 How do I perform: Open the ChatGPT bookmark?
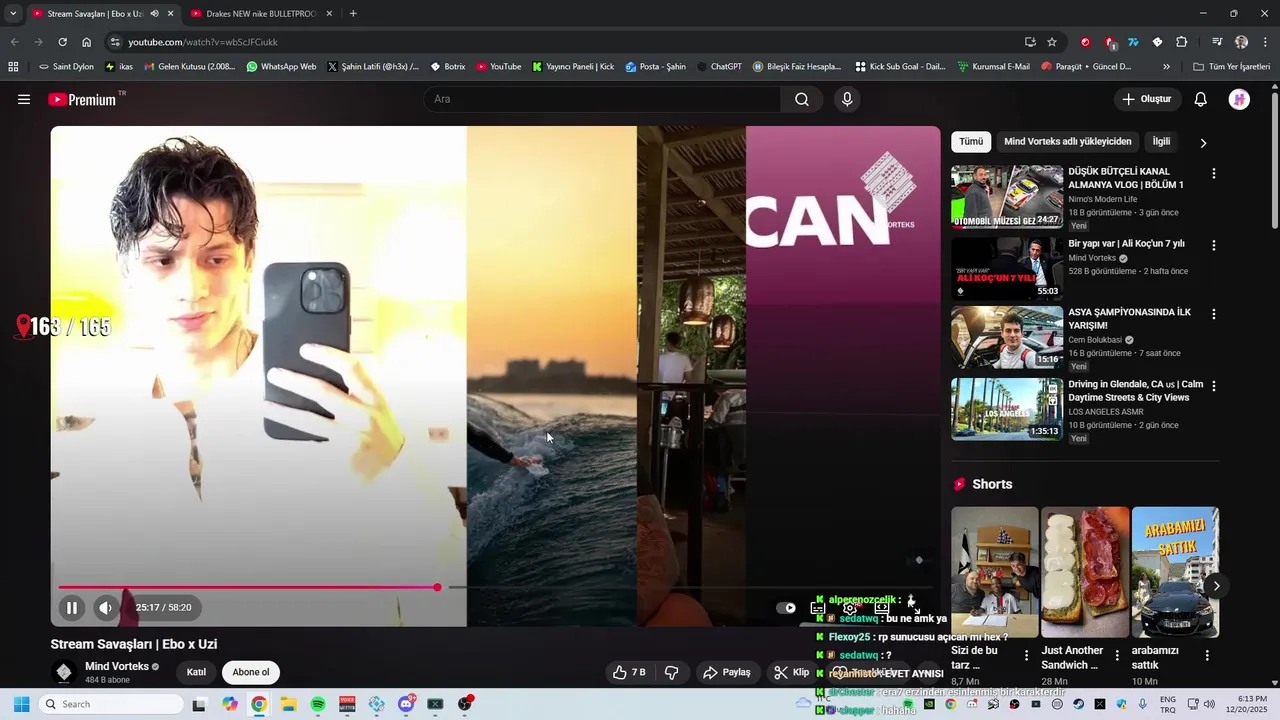click(x=720, y=67)
